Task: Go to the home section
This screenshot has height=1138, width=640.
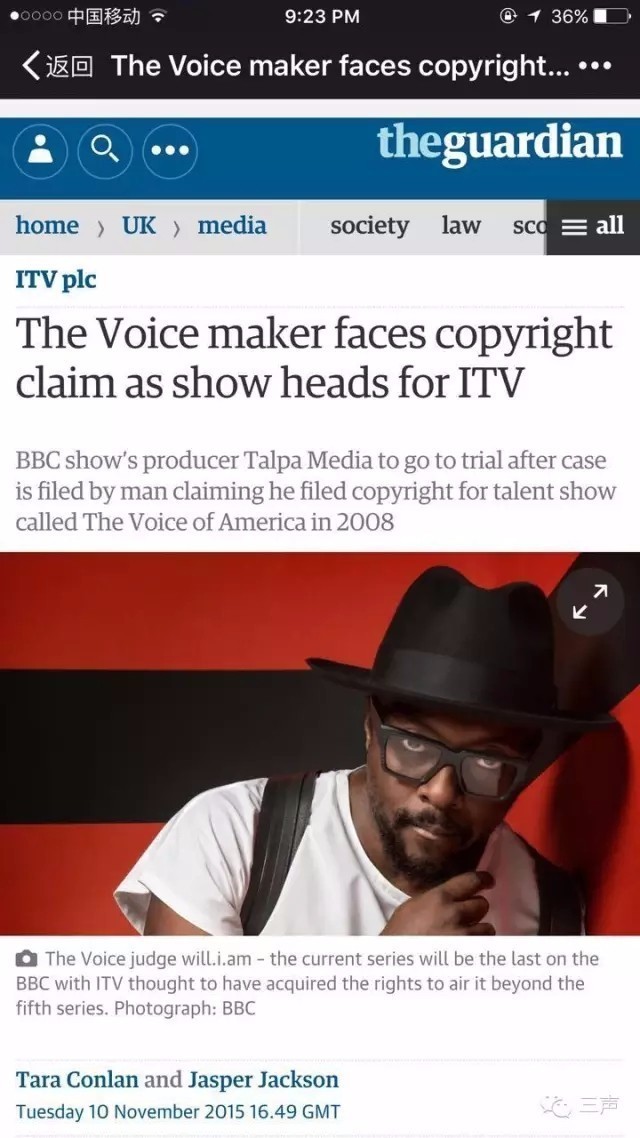Action: pos(47,226)
